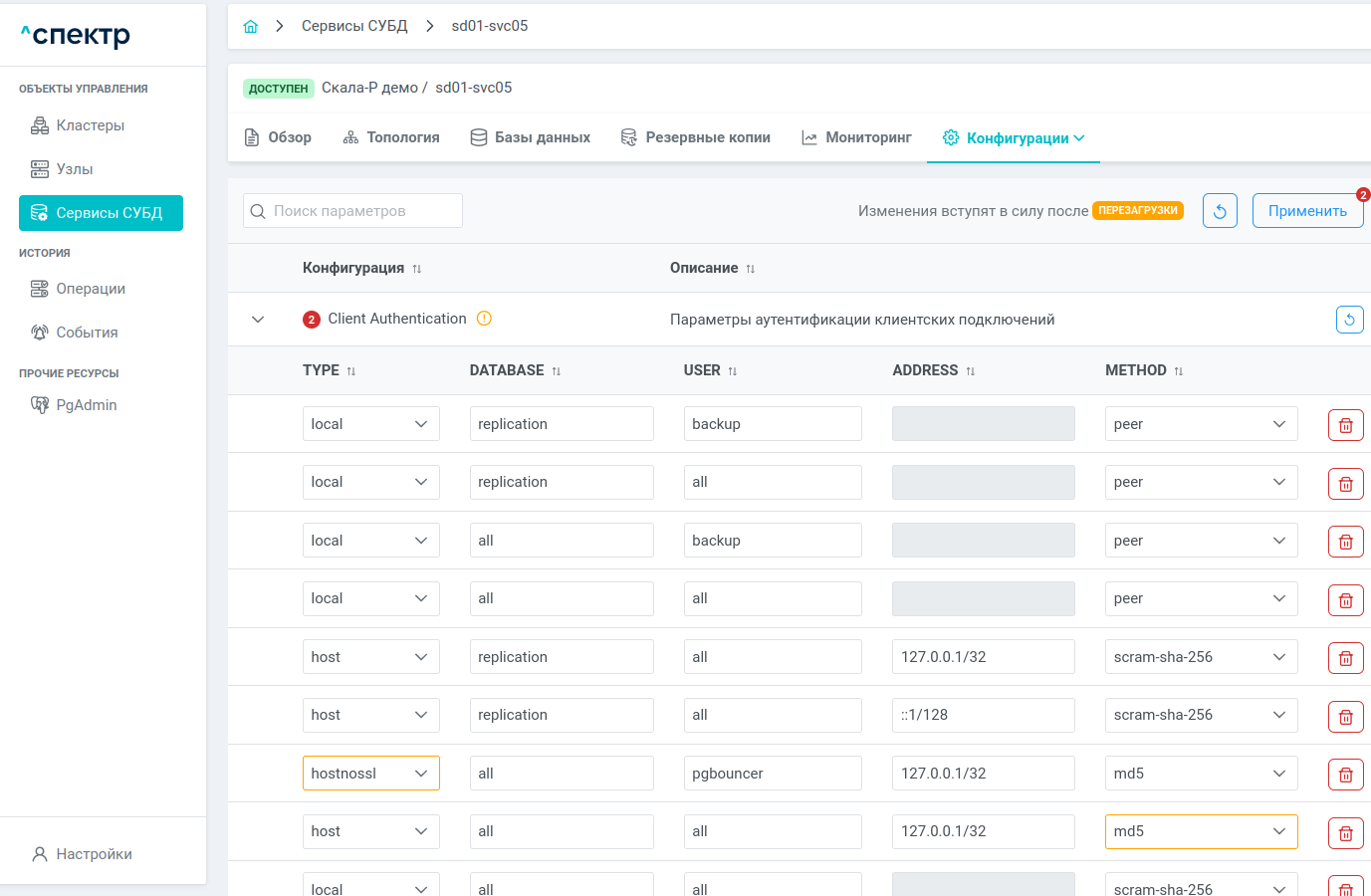Delete the first local replication backup rule
Image resolution: width=1371 pixels, height=896 pixels.
click(1345, 425)
